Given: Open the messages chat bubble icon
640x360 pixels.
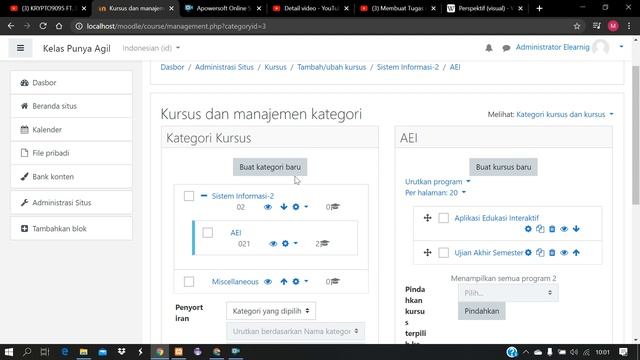Looking at the screenshot, I should point(506,48).
